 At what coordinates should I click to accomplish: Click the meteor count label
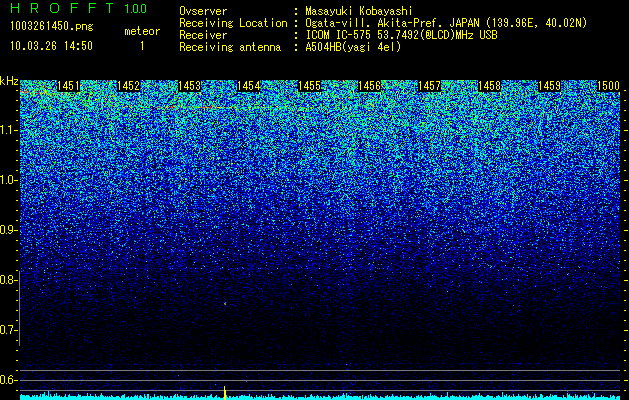tap(142, 31)
